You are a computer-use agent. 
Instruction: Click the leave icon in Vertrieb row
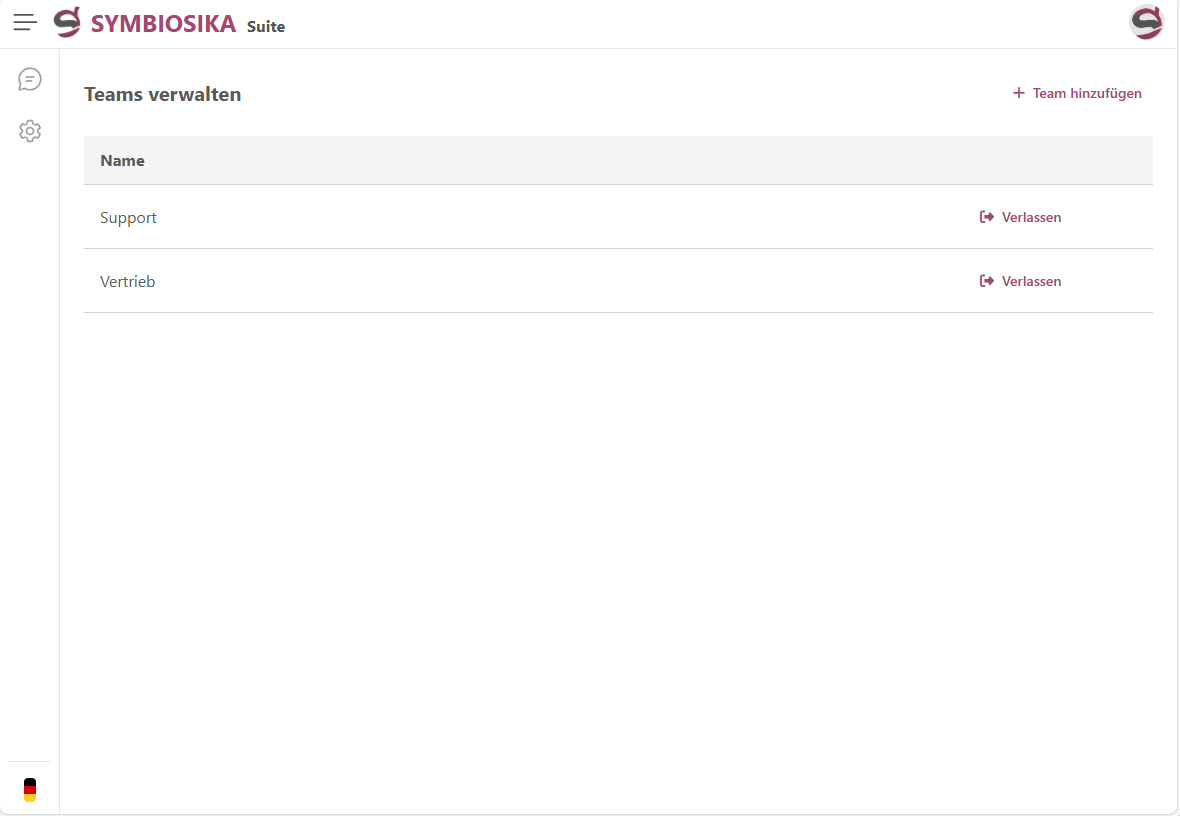(x=987, y=281)
